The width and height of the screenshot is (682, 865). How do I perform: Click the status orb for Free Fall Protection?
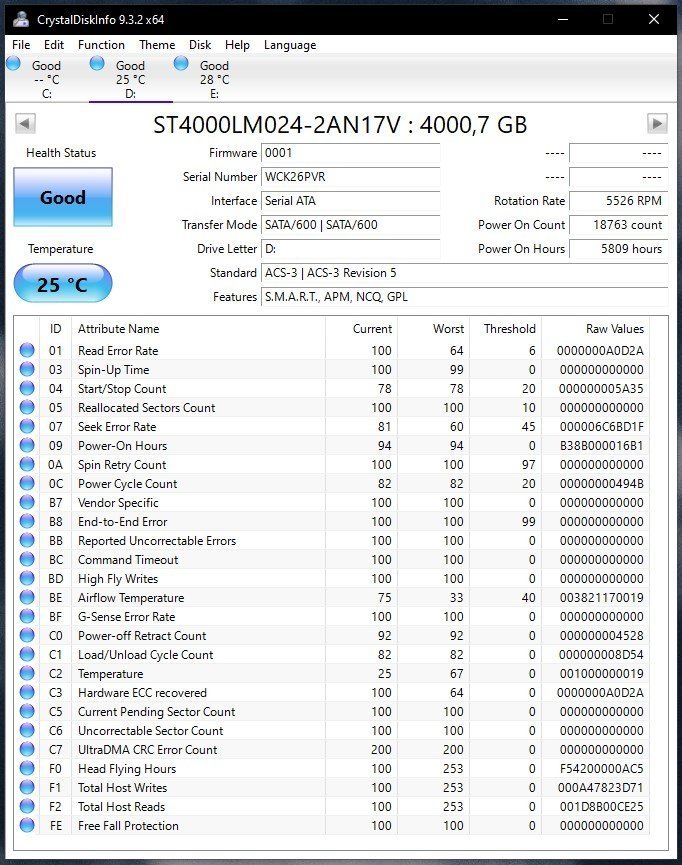click(27, 825)
